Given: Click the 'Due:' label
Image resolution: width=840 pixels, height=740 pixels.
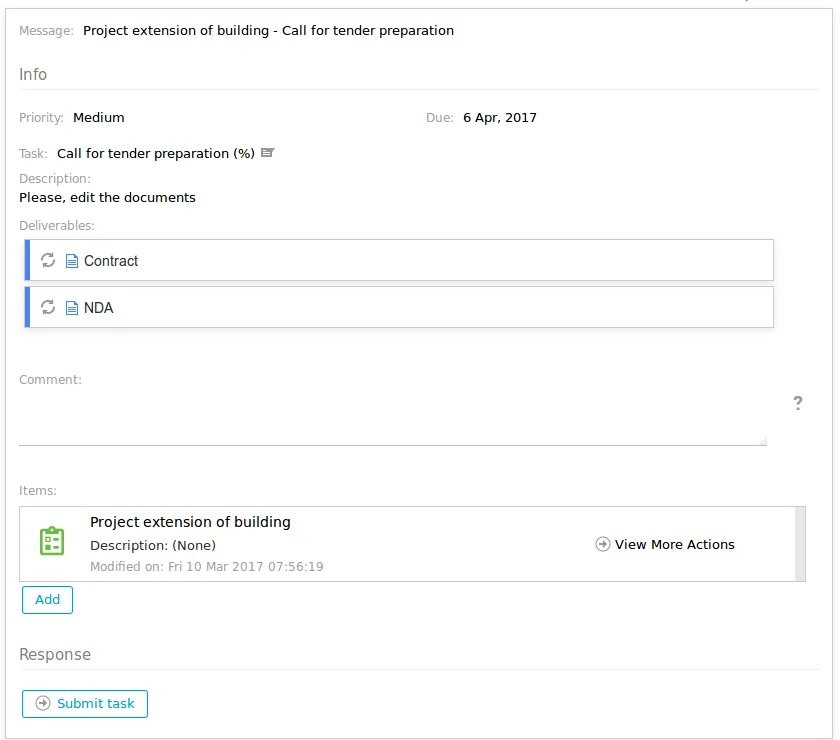Looking at the screenshot, I should [x=440, y=118].
